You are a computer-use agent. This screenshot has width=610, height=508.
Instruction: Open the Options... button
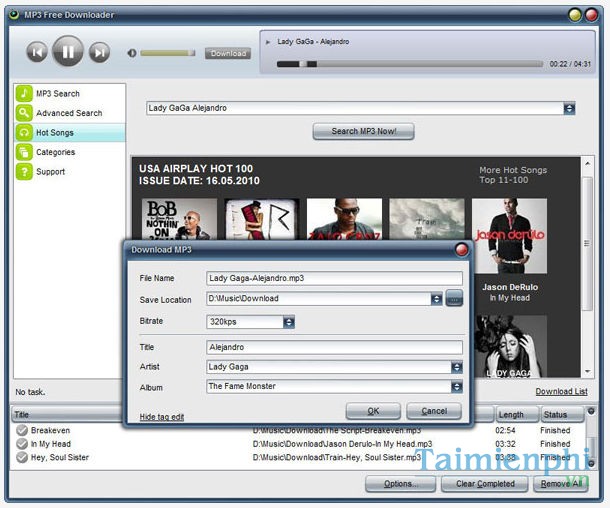400,484
